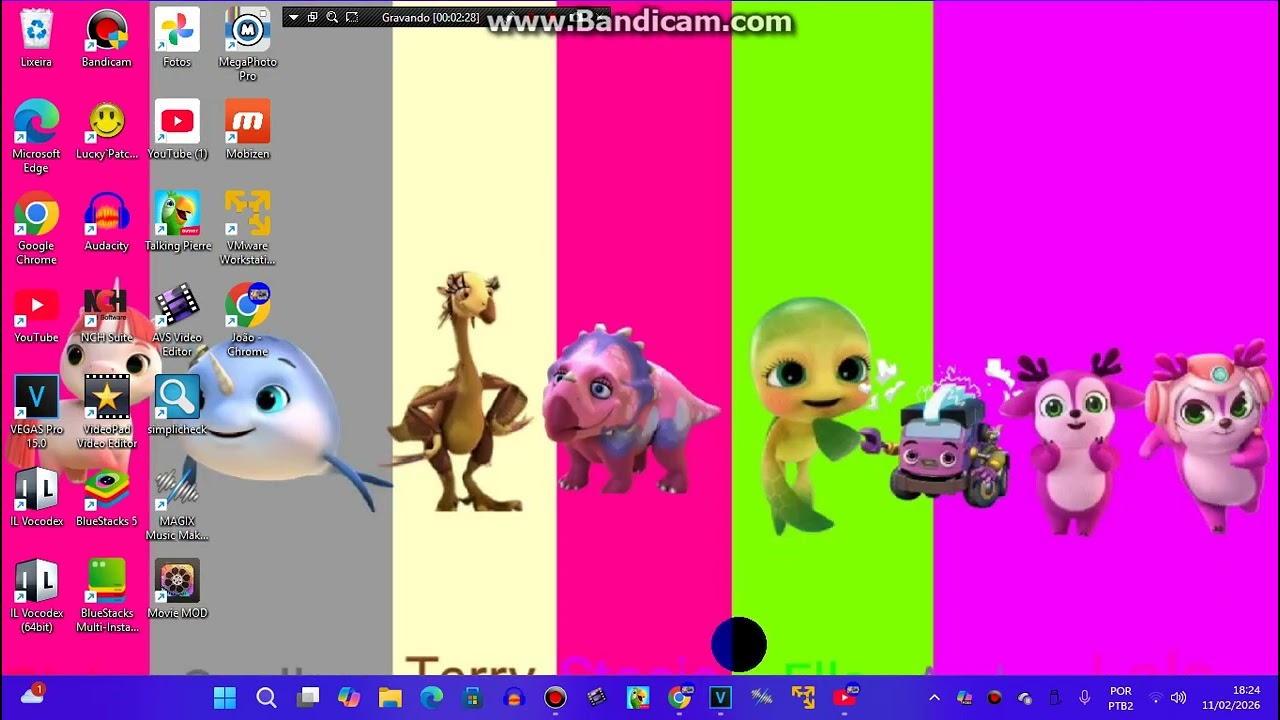The height and width of the screenshot is (720, 1280).
Task: Open the Wi-Fi network tray icon
Action: point(1156,698)
